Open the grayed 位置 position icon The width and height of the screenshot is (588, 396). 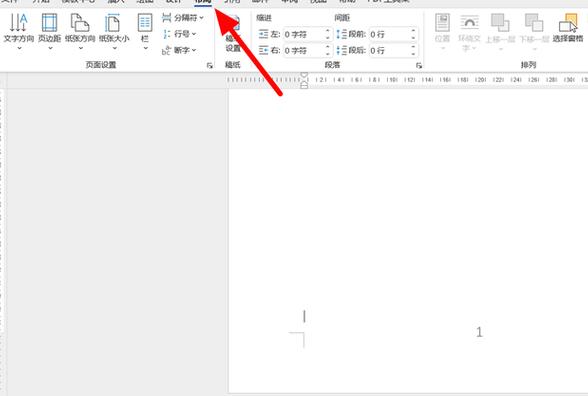click(442, 31)
